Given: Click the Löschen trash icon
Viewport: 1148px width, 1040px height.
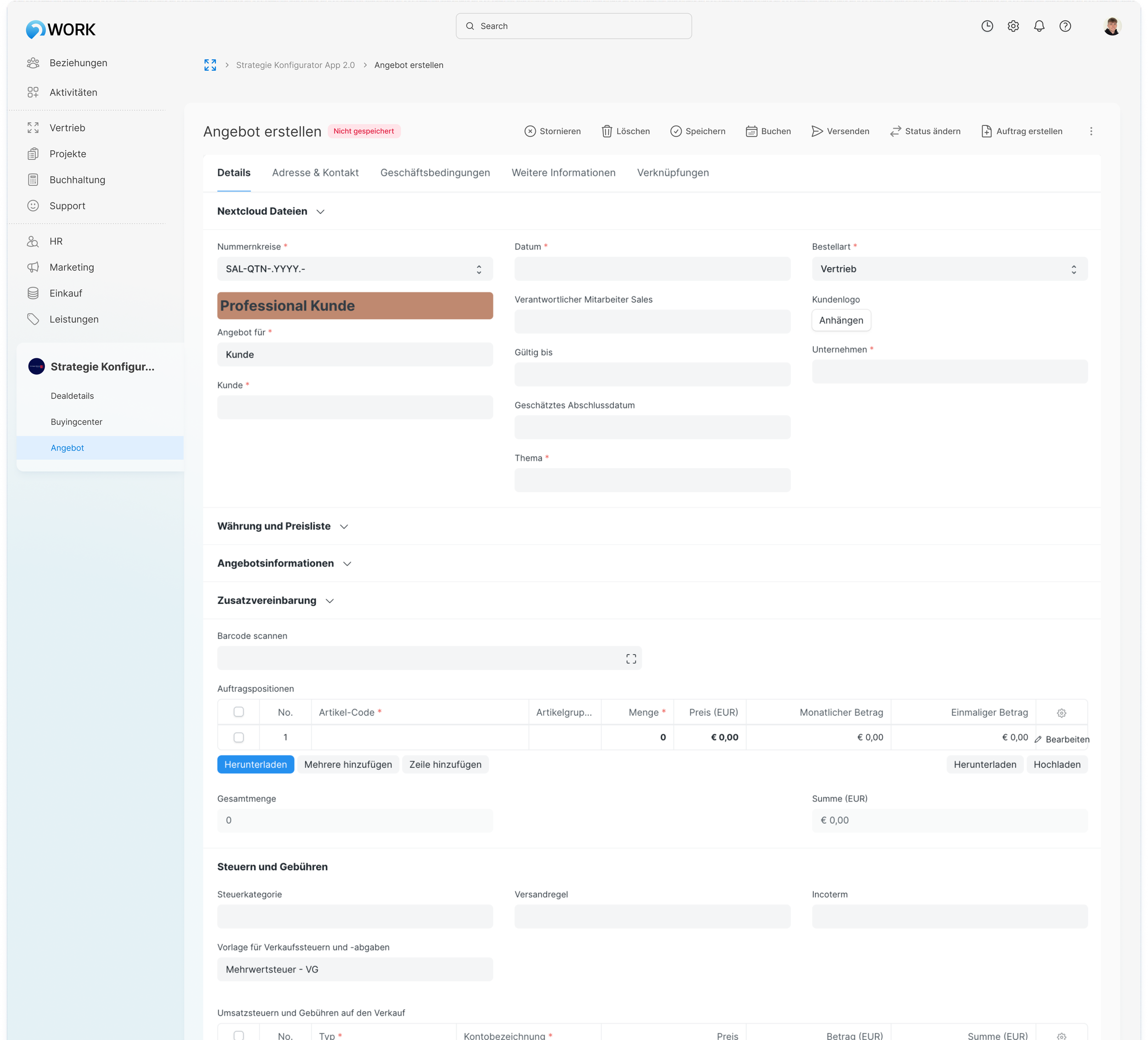Looking at the screenshot, I should 607,131.
